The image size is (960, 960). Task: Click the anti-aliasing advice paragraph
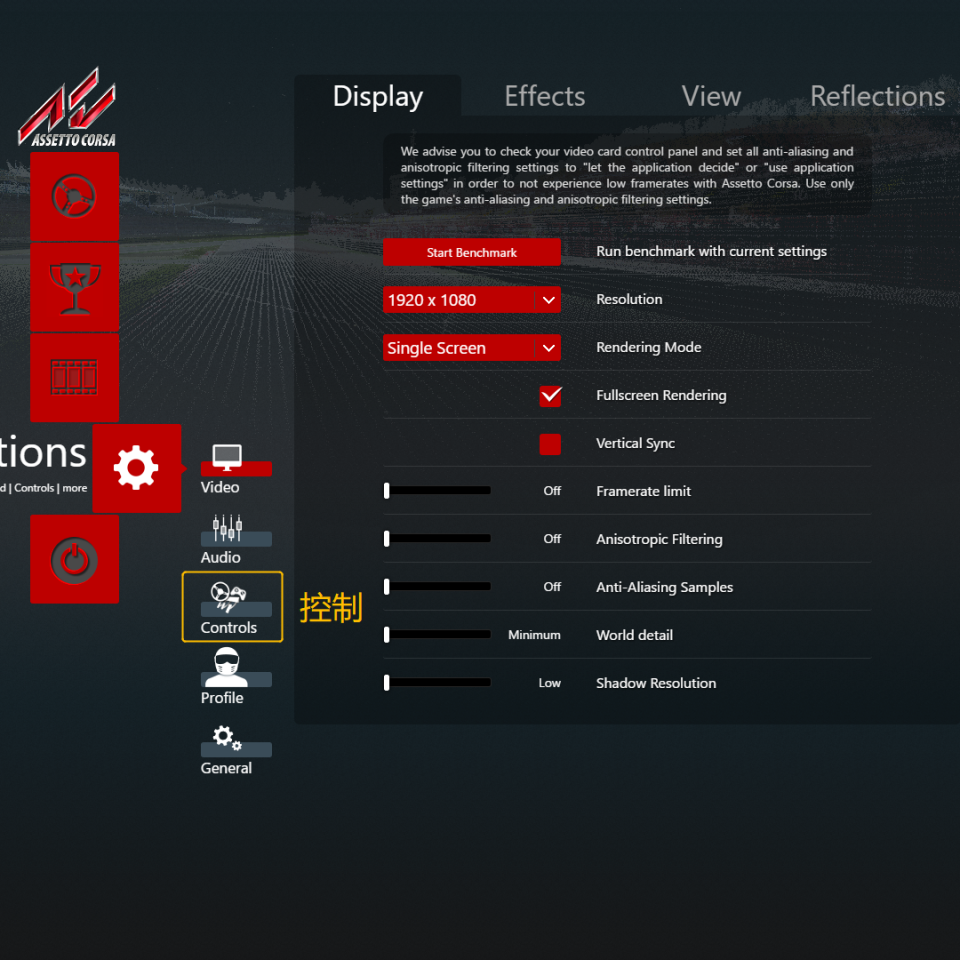(x=627, y=175)
